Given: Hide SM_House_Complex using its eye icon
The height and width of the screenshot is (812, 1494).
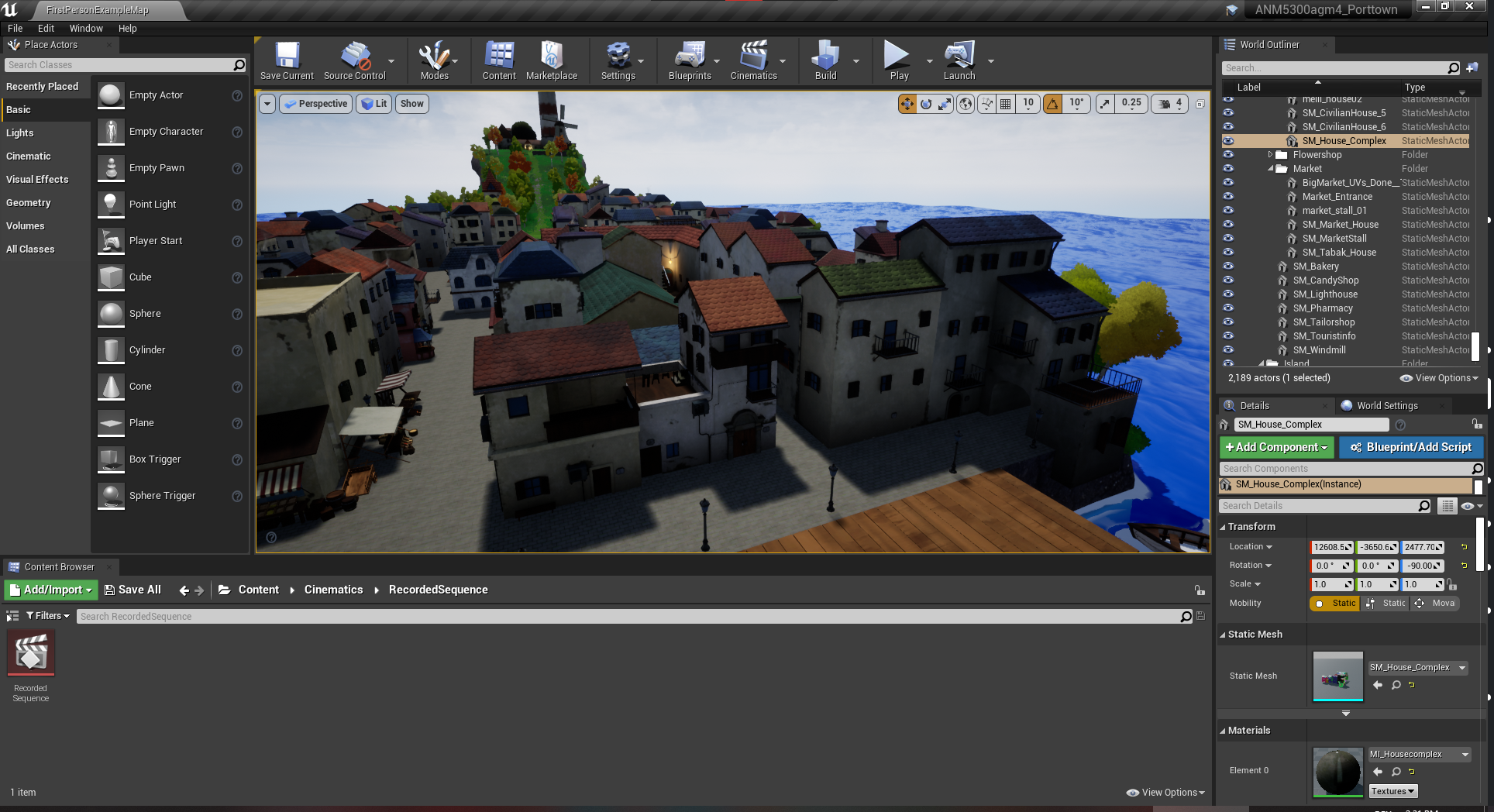Looking at the screenshot, I should [x=1228, y=141].
